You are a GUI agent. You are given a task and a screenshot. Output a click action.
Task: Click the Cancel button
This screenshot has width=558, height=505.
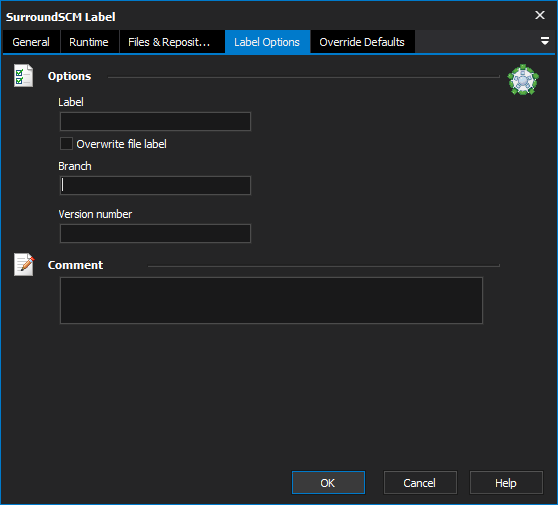(x=420, y=483)
